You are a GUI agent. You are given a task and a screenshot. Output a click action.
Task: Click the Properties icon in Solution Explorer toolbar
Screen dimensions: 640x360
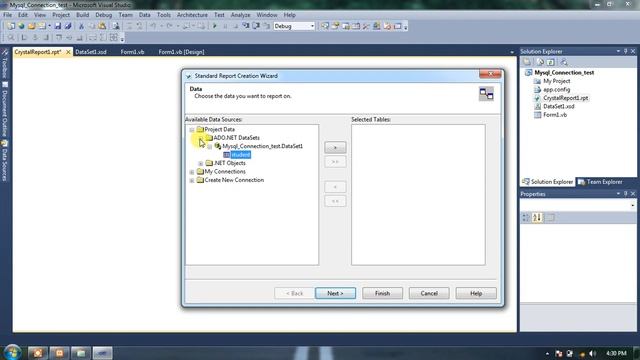pos(527,62)
